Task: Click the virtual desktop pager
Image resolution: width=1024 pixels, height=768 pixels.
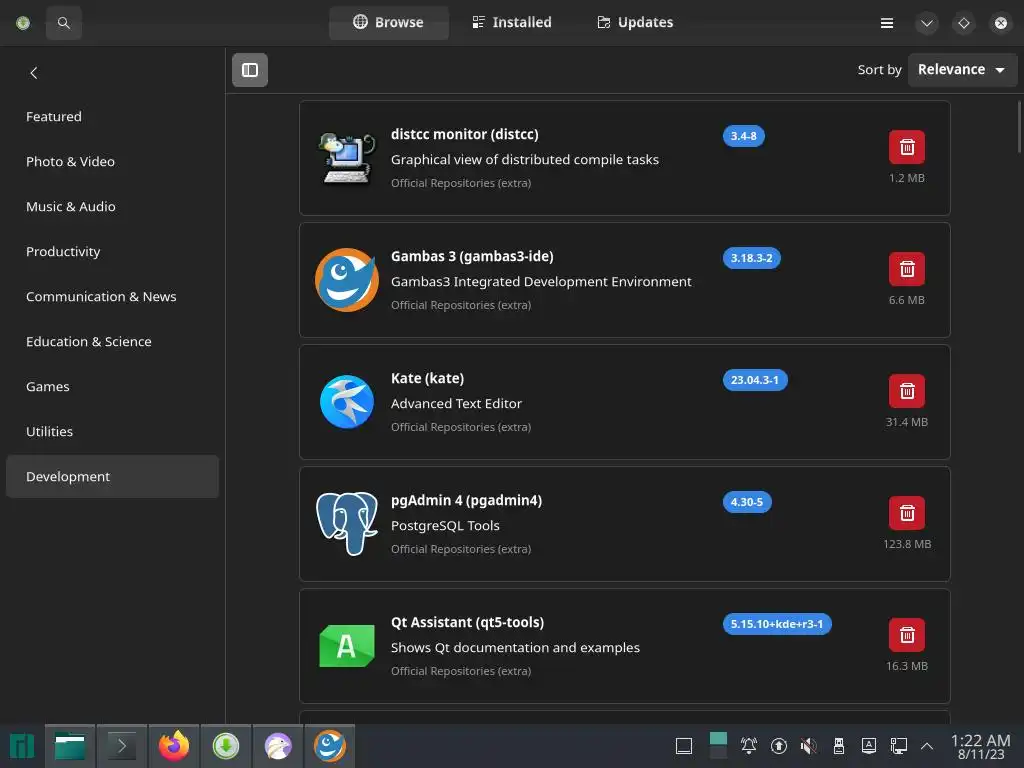Action: click(x=718, y=746)
